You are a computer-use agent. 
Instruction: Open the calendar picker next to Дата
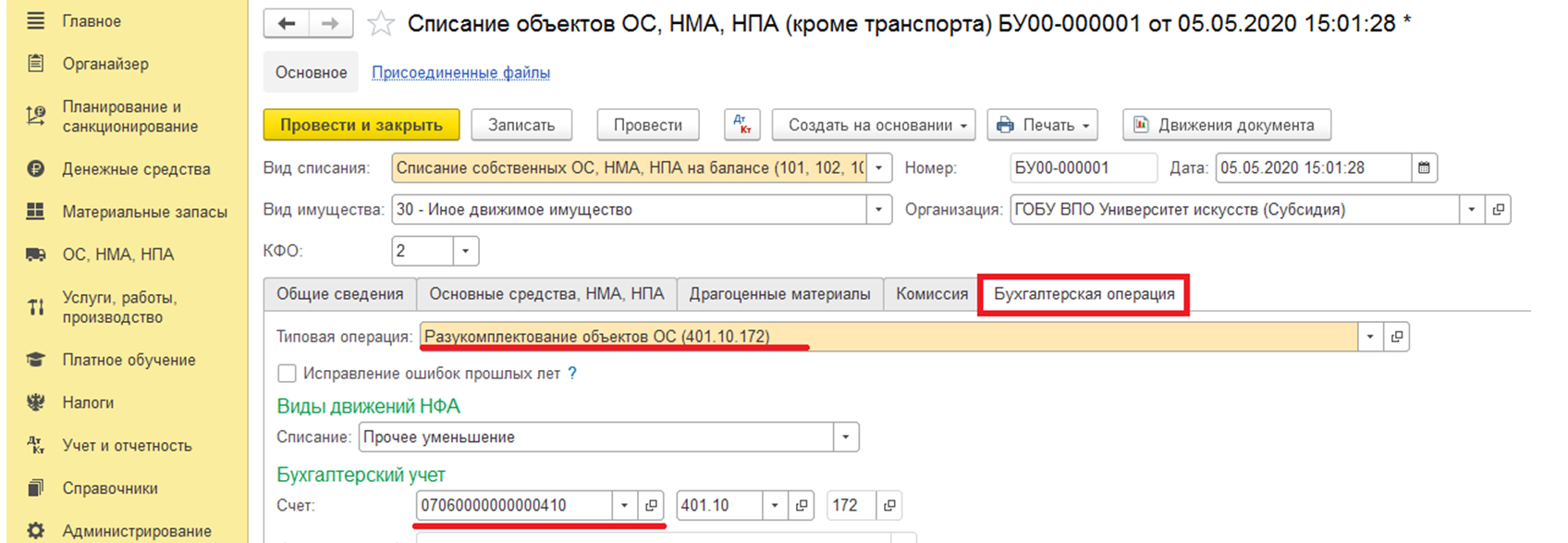[x=1424, y=167]
